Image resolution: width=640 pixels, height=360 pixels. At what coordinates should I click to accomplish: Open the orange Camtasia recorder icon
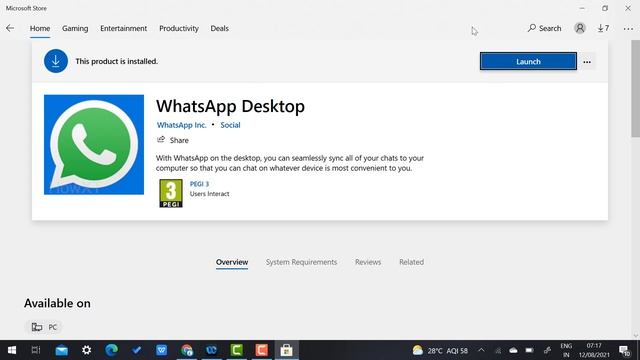[262, 350]
